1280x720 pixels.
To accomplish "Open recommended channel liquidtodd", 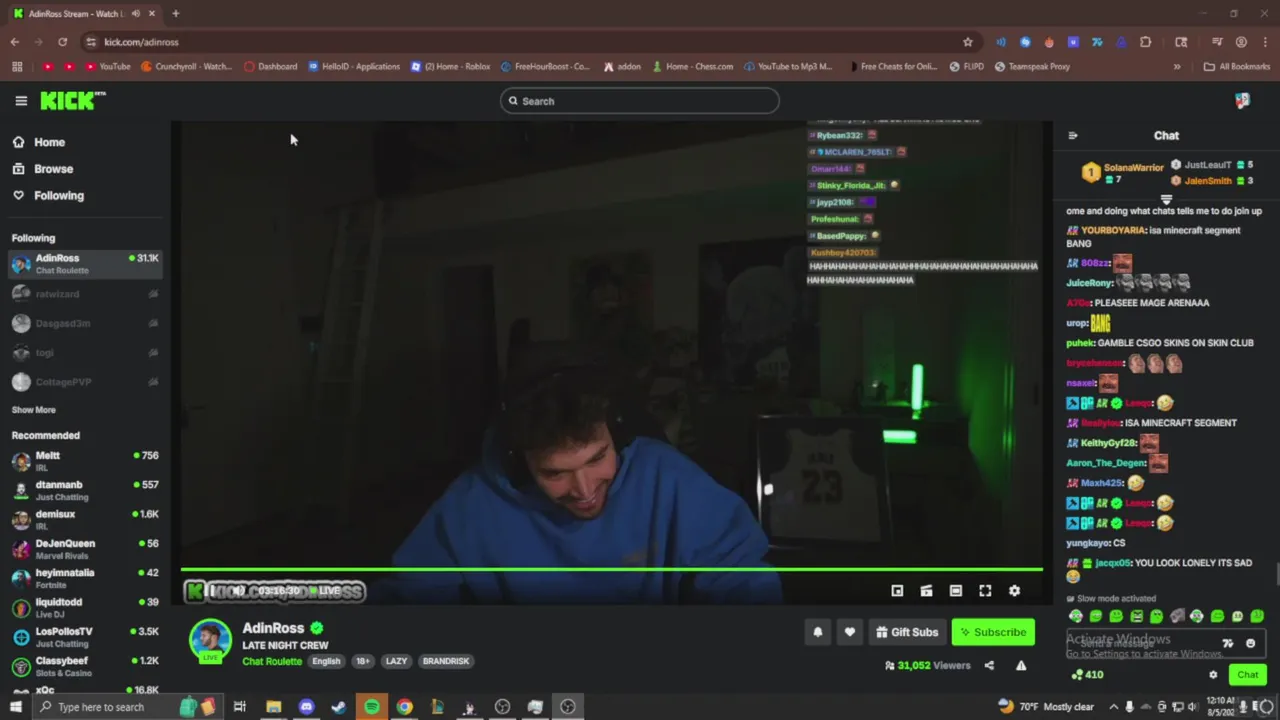I will (x=85, y=607).
